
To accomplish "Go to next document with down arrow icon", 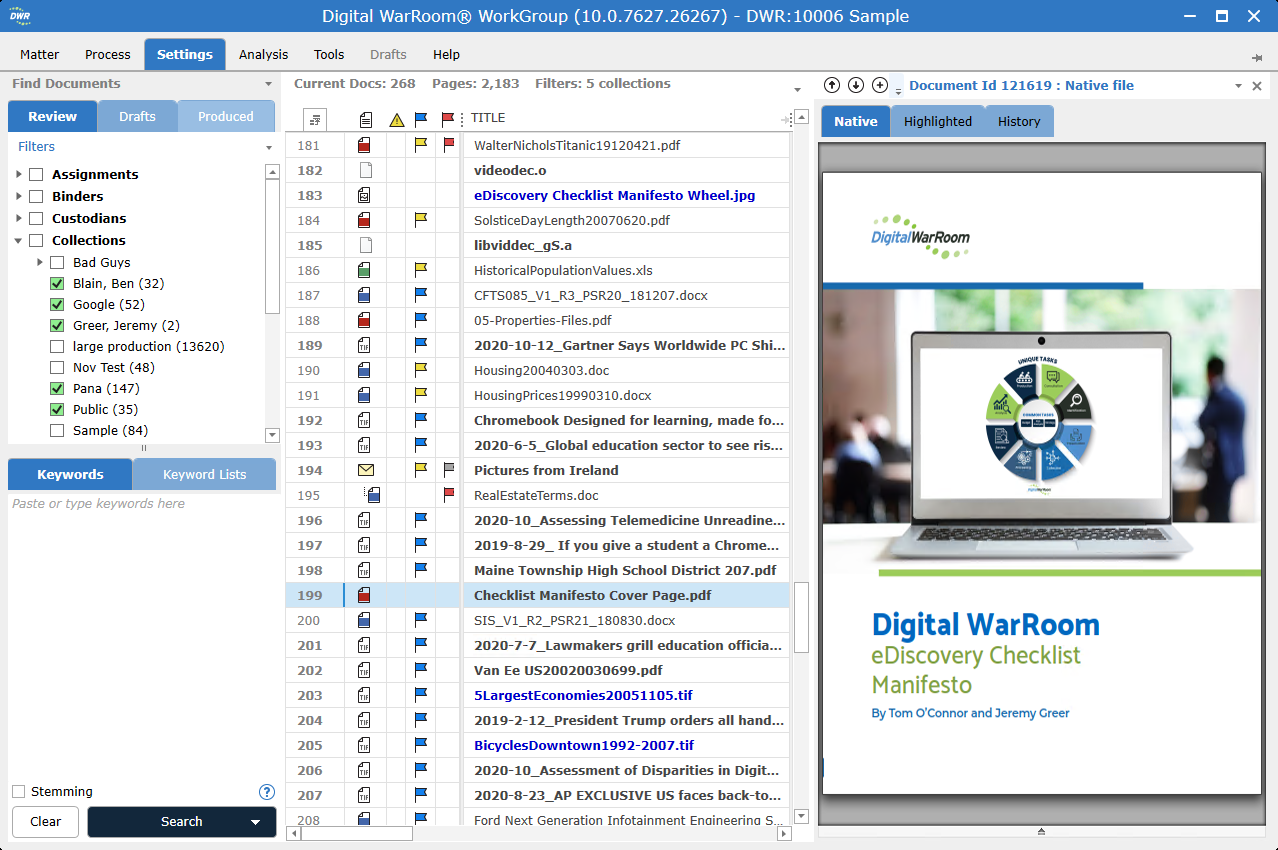I will 856,85.
